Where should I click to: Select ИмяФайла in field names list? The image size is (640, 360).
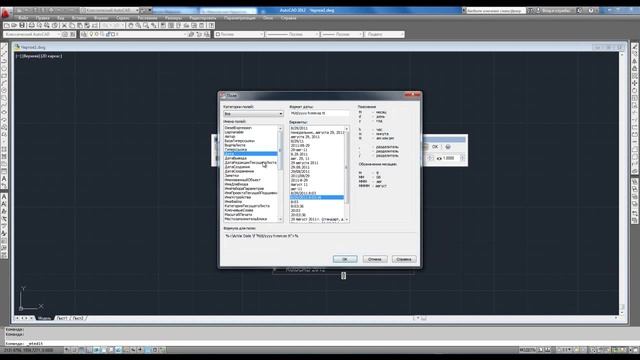pyautogui.click(x=233, y=202)
